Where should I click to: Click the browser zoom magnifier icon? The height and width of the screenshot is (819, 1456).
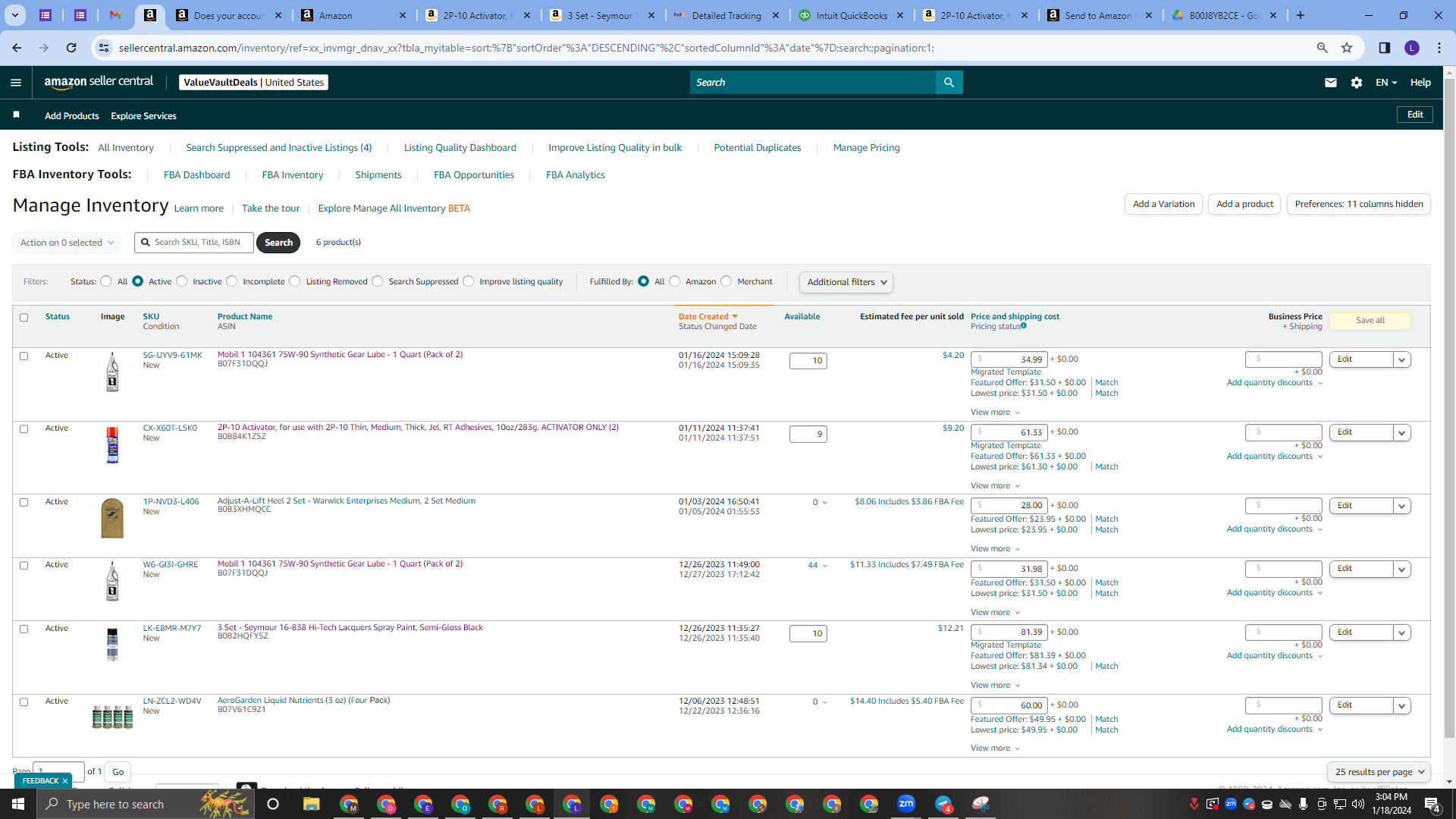coord(1323,48)
